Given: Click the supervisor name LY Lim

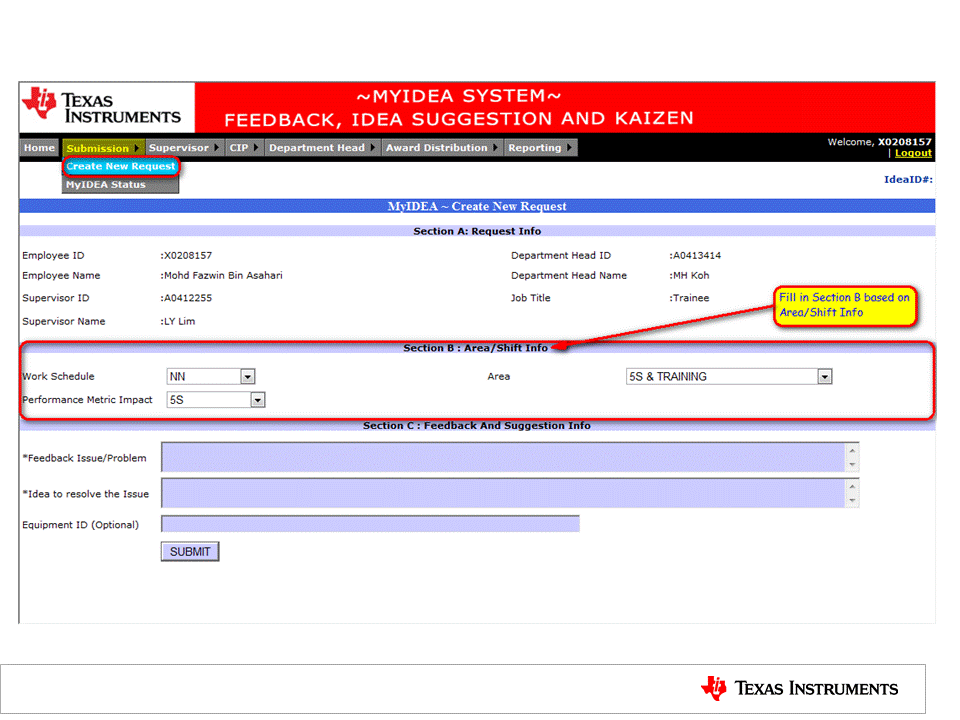Looking at the screenshot, I should 178,321.
